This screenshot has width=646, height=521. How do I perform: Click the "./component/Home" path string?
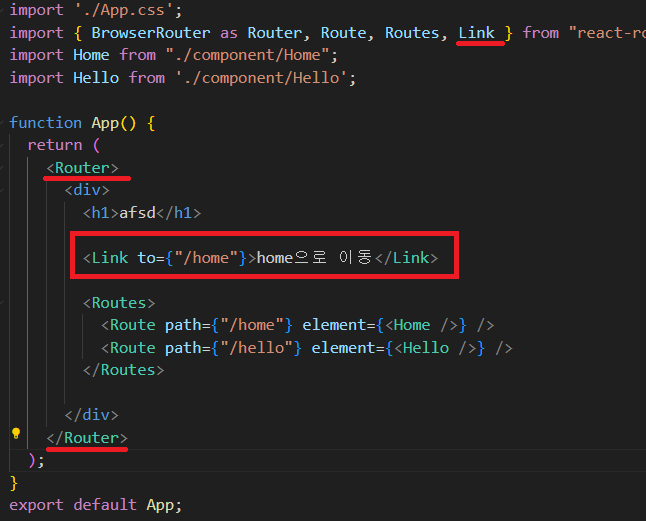pyautogui.click(x=247, y=55)
